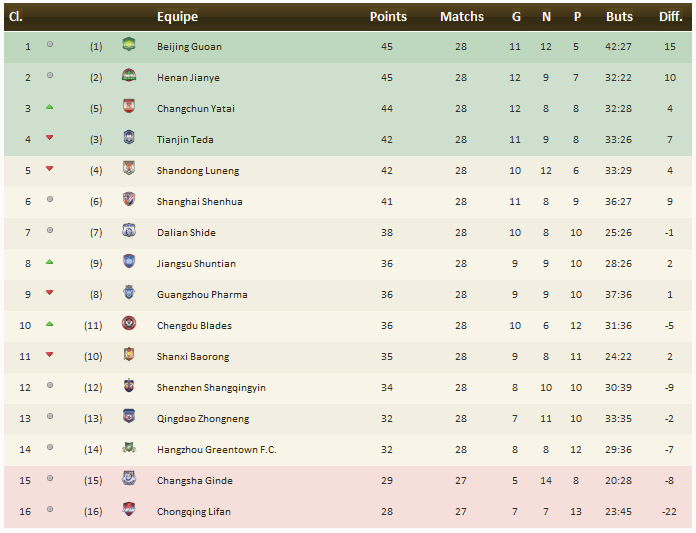Sort by the Matchs column header
This screenshot has width=696, height=533.
click(461, 17)
